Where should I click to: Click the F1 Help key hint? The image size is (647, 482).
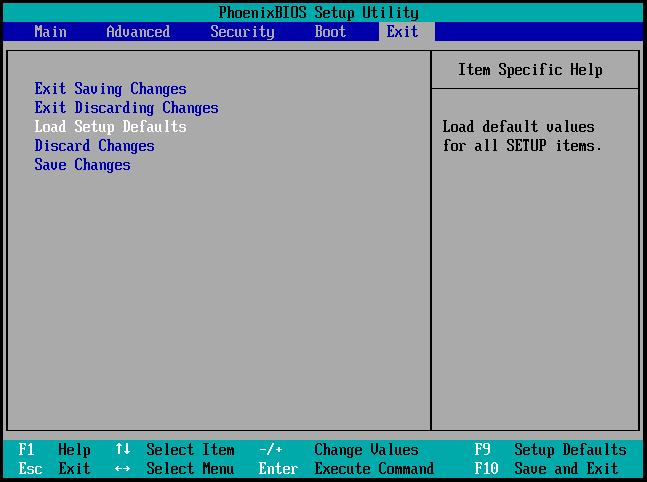coord(54,449)
